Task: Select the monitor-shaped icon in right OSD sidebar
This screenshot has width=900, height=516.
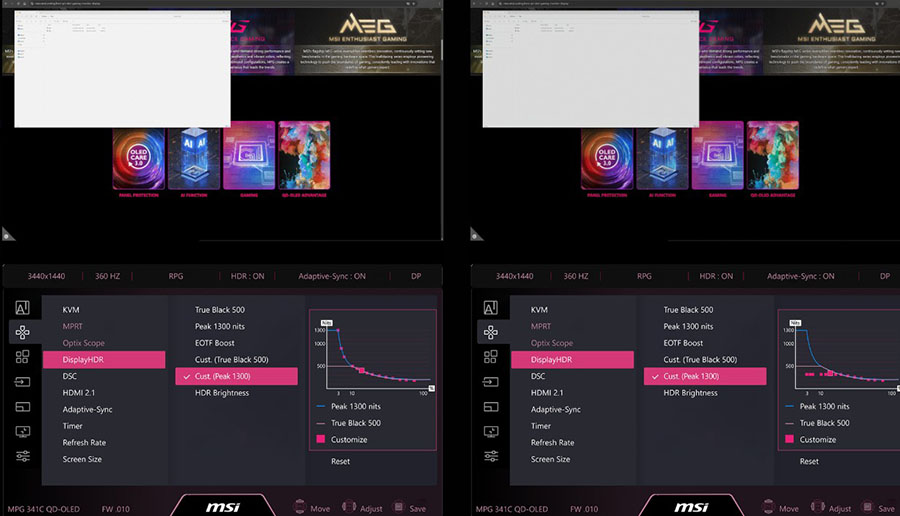Action: (x=491, y=431)
